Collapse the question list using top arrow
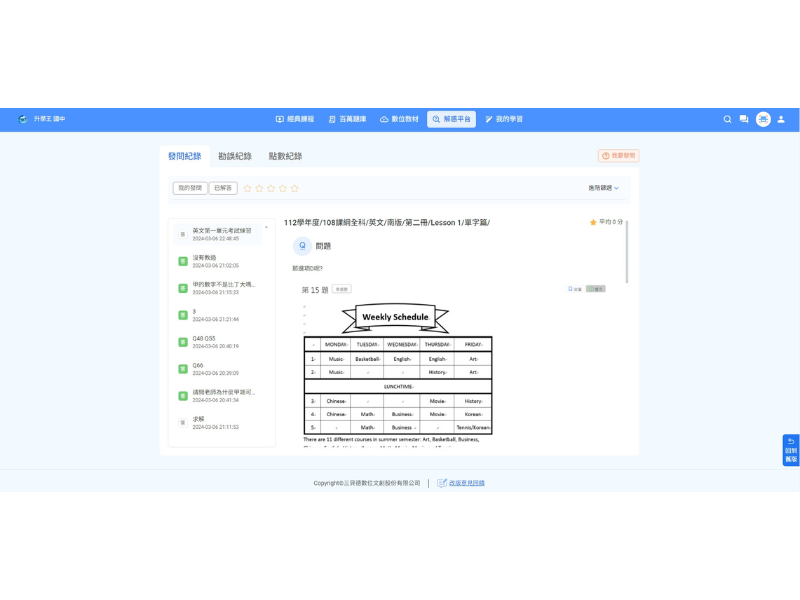Image resolution: width=800 pixels, height=600 pixels. click(x=266, y=228)
